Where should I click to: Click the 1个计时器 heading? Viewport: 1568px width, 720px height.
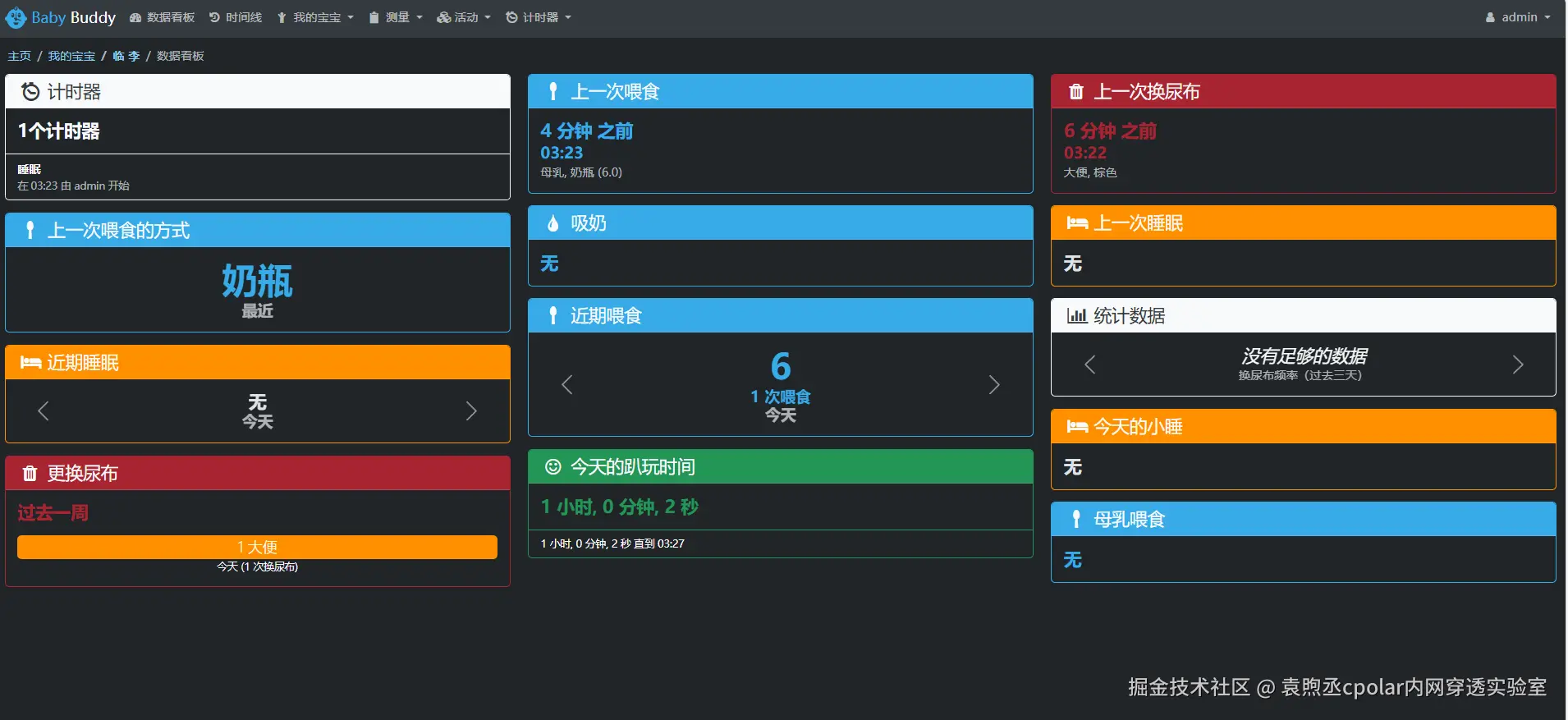coord(59,131)
